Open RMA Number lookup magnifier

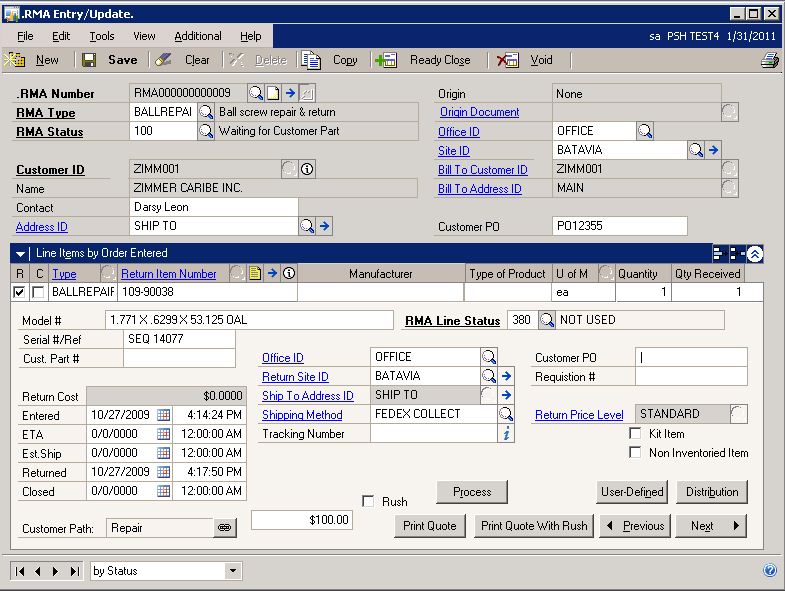[256, 93]
